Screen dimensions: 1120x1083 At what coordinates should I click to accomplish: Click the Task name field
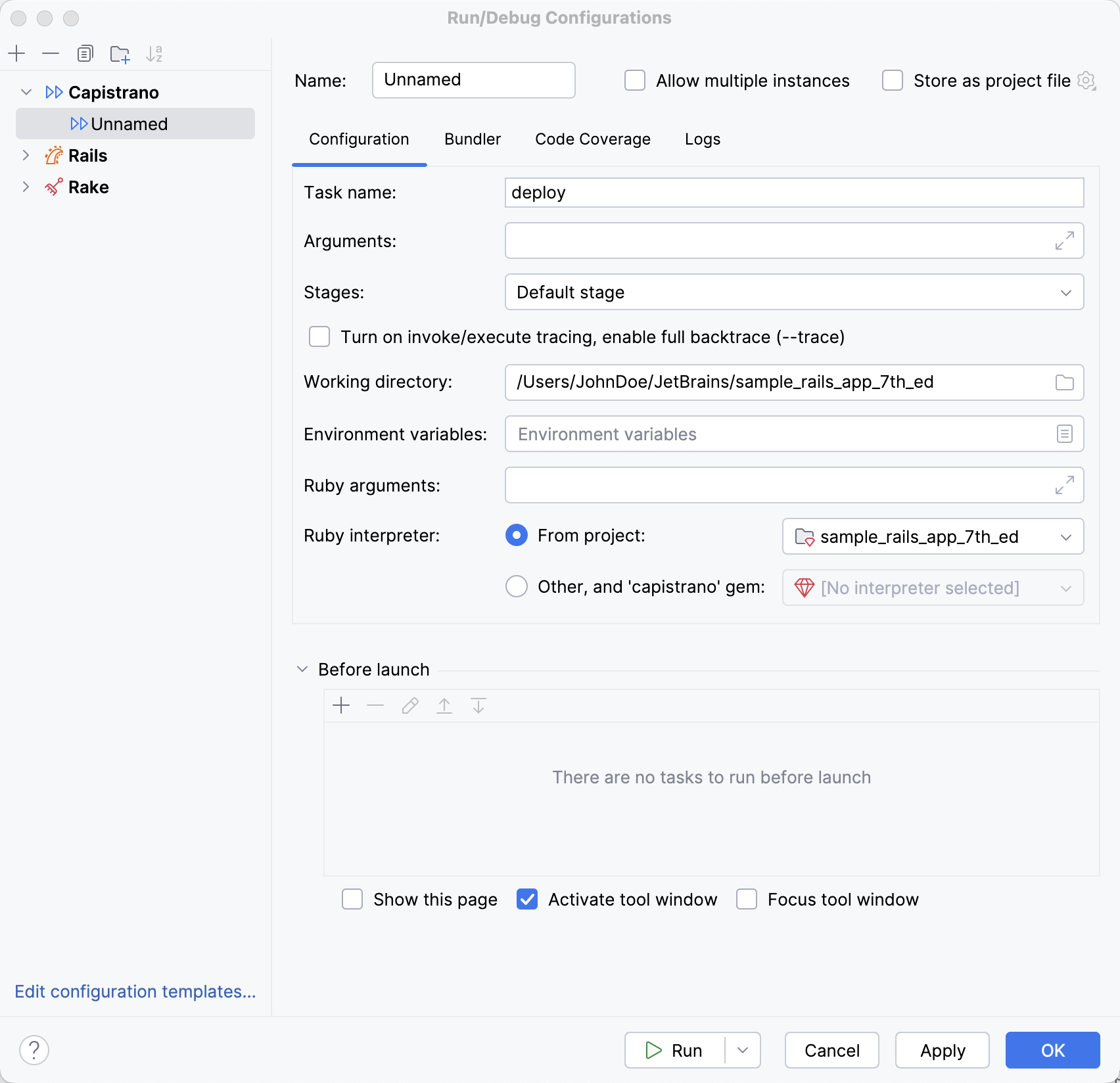793,193
